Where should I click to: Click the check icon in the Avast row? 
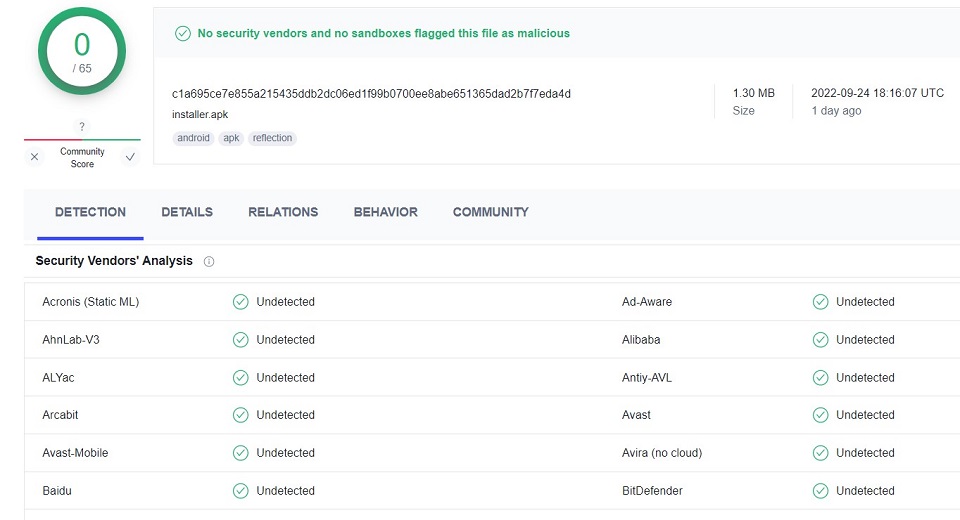820,415
